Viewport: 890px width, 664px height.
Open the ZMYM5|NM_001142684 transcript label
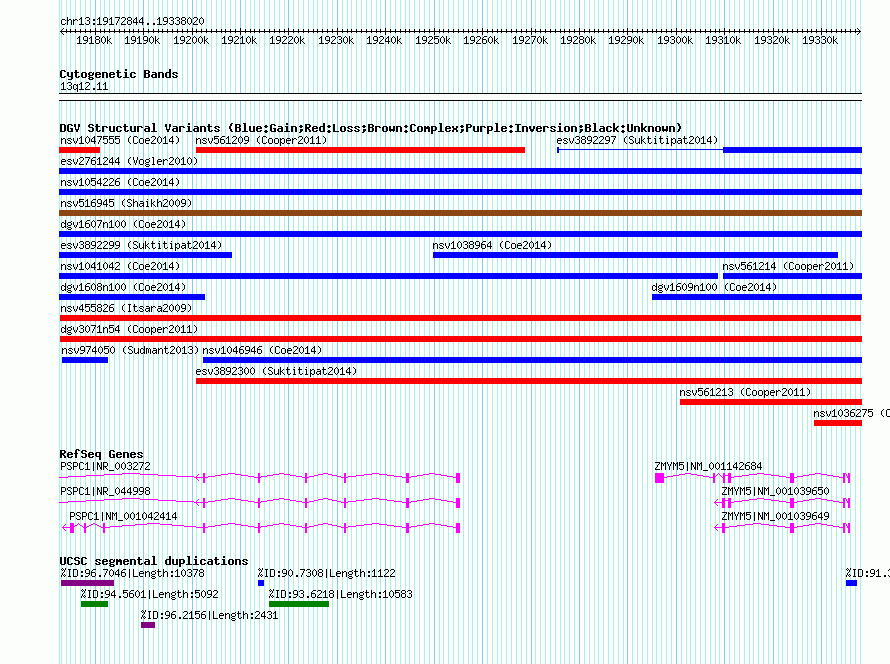click(708, 466)
